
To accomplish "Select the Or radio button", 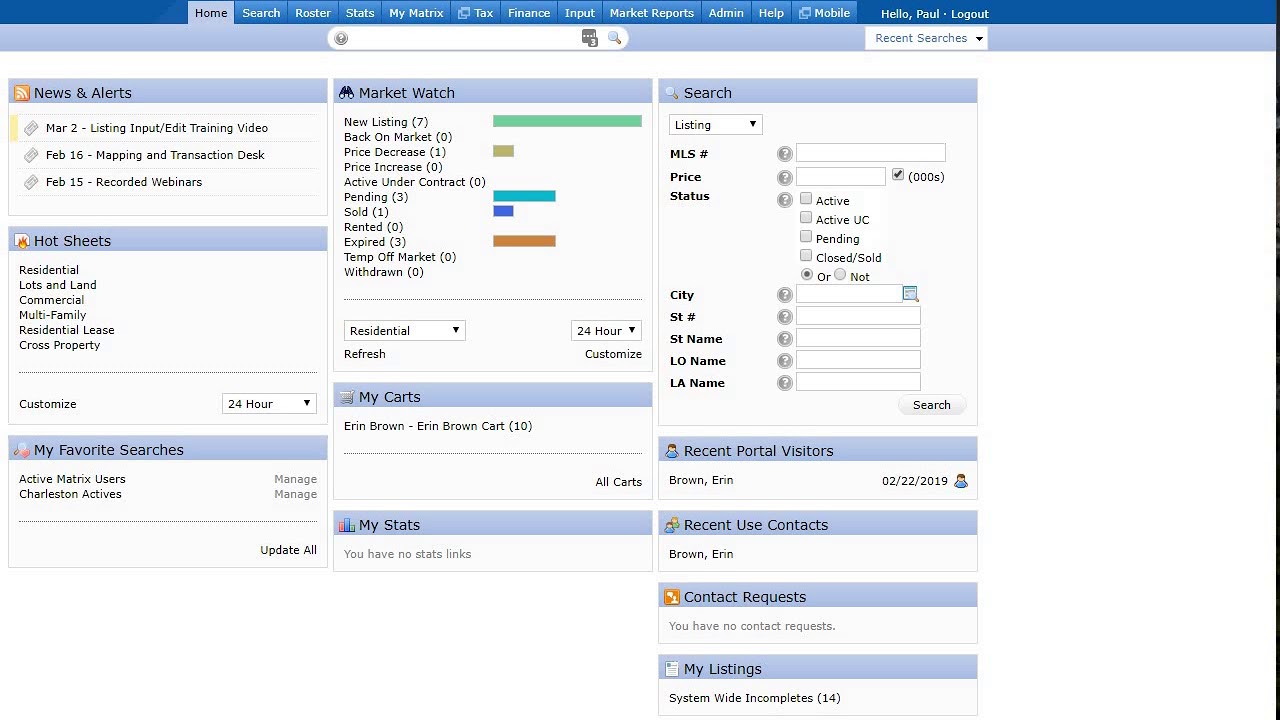I will pos(807,275).
